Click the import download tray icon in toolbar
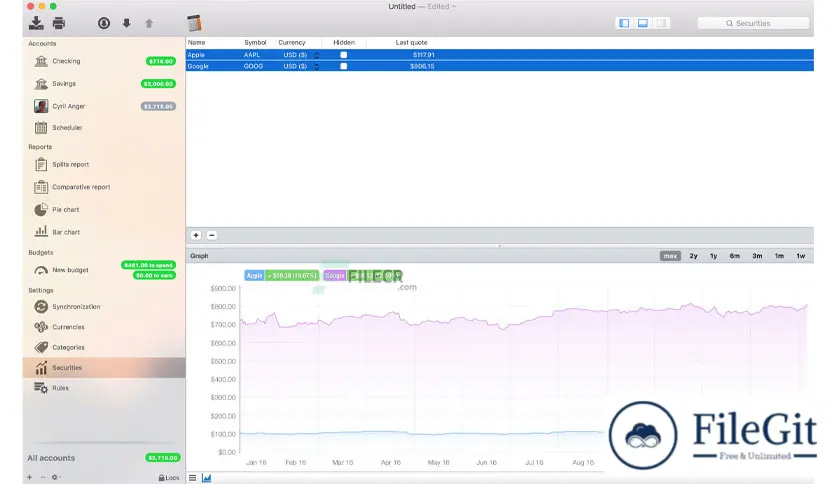 point(36,23)
